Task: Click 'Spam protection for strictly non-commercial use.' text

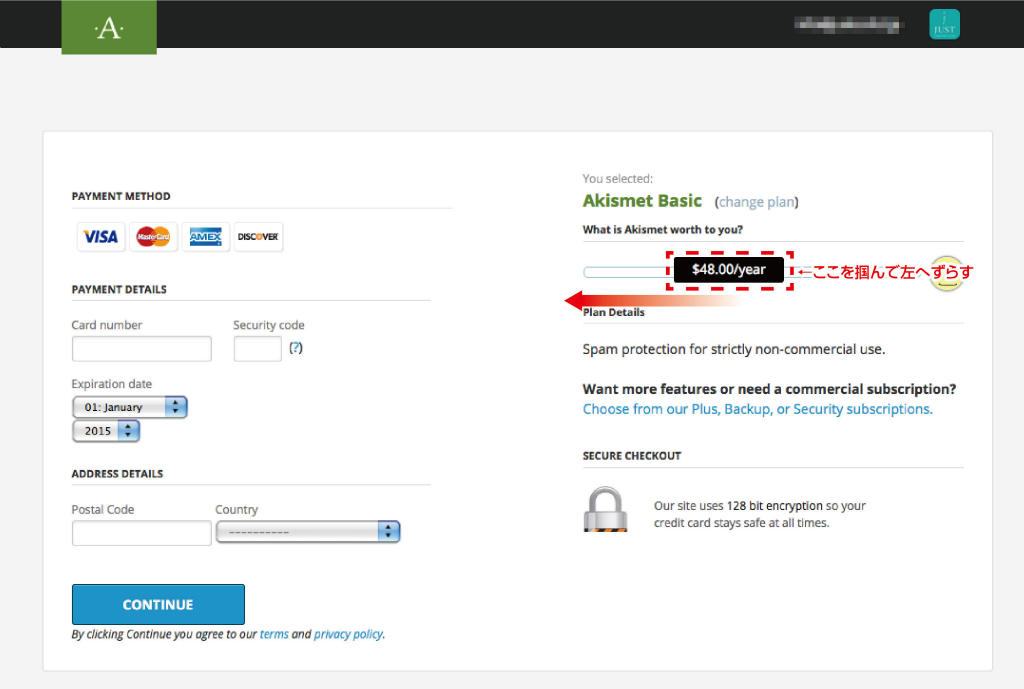Action: click(734, 349)
